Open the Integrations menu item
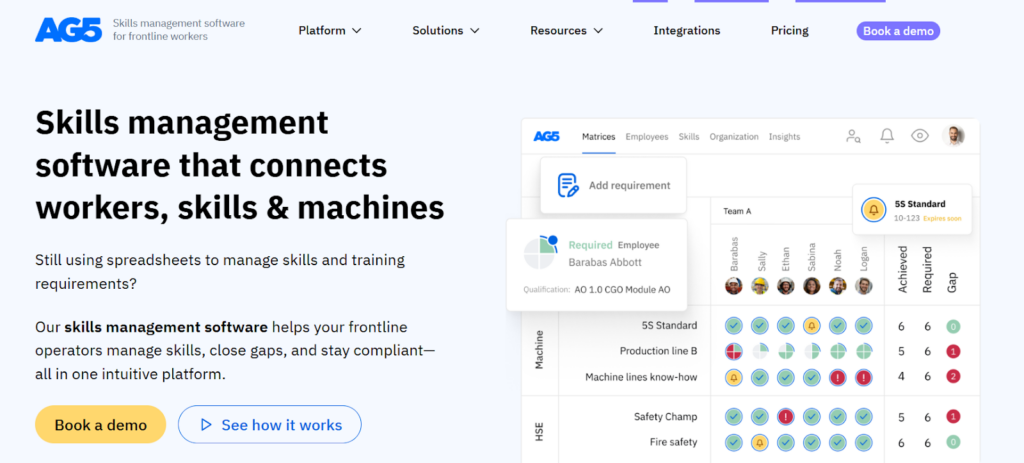 686,31
